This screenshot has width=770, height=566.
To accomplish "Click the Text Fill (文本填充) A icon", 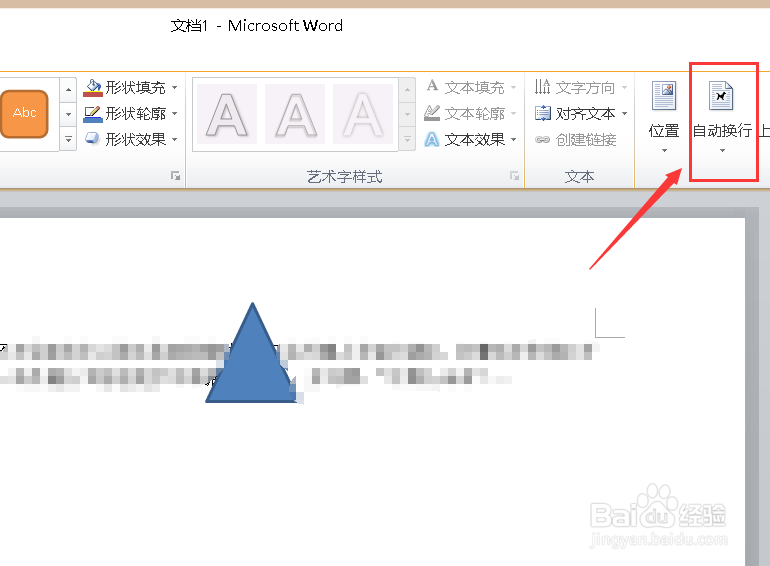I will (x=432, y=86).
